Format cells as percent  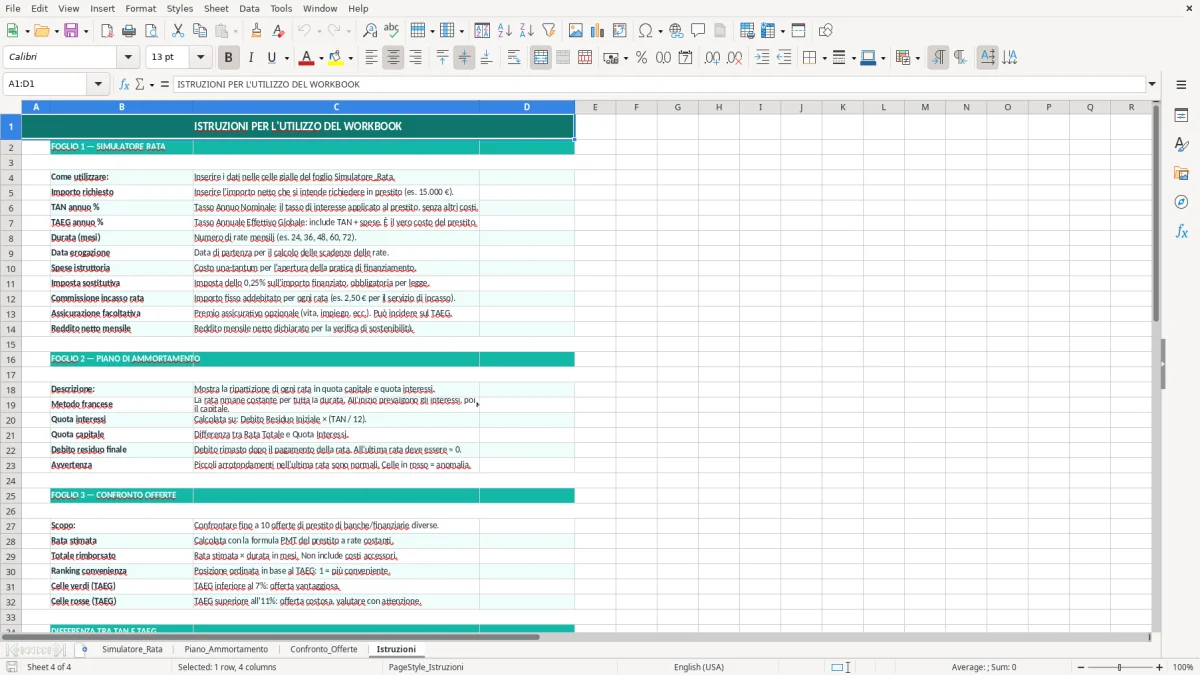point(641,58)
